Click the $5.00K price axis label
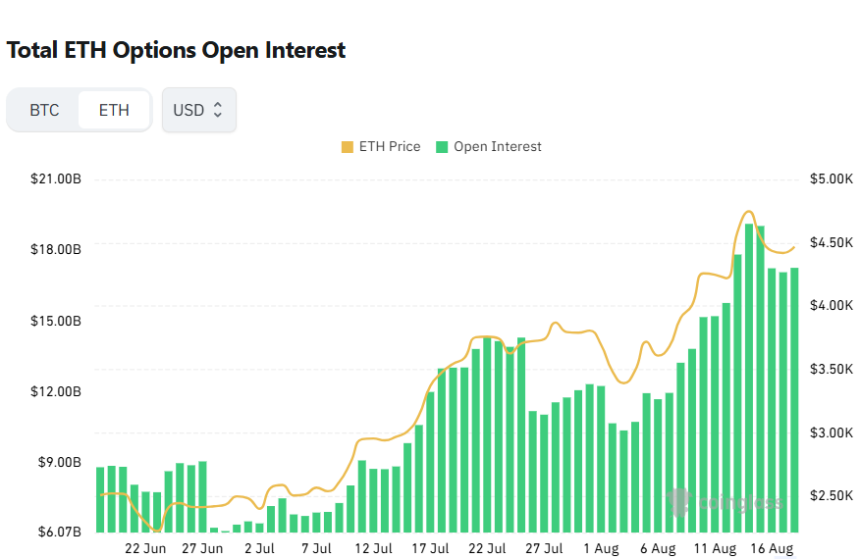 (830, 179)
